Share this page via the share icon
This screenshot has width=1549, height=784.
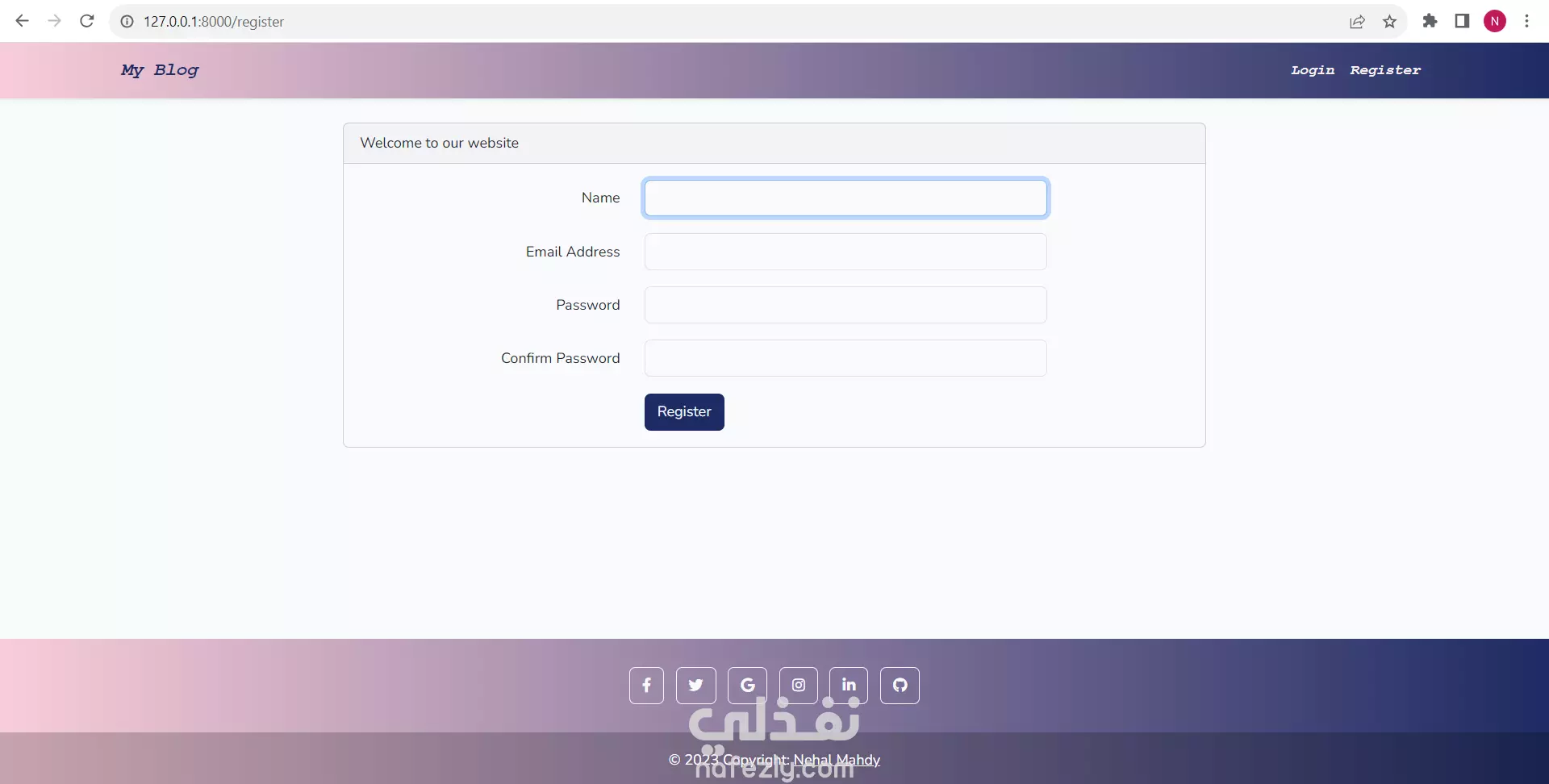(1357, 22)
